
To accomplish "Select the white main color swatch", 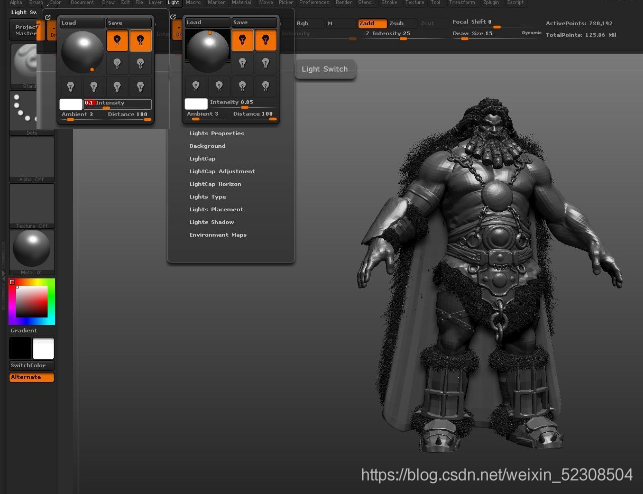I will coord(43,348).
